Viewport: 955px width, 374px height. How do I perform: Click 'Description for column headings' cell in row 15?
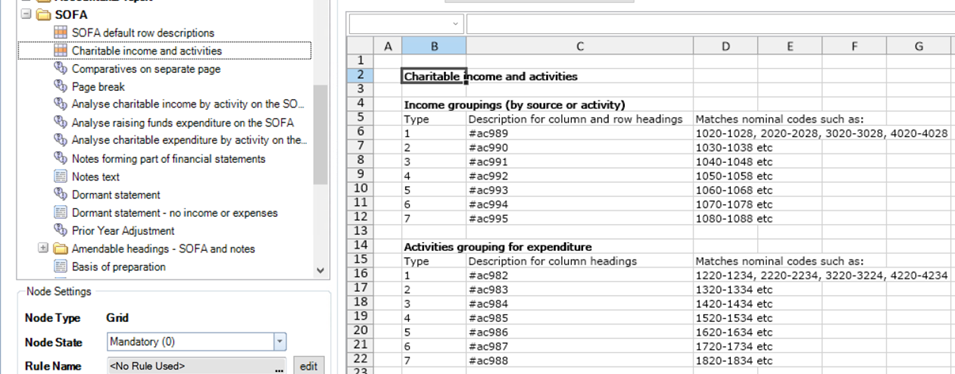tap(580, 261)
